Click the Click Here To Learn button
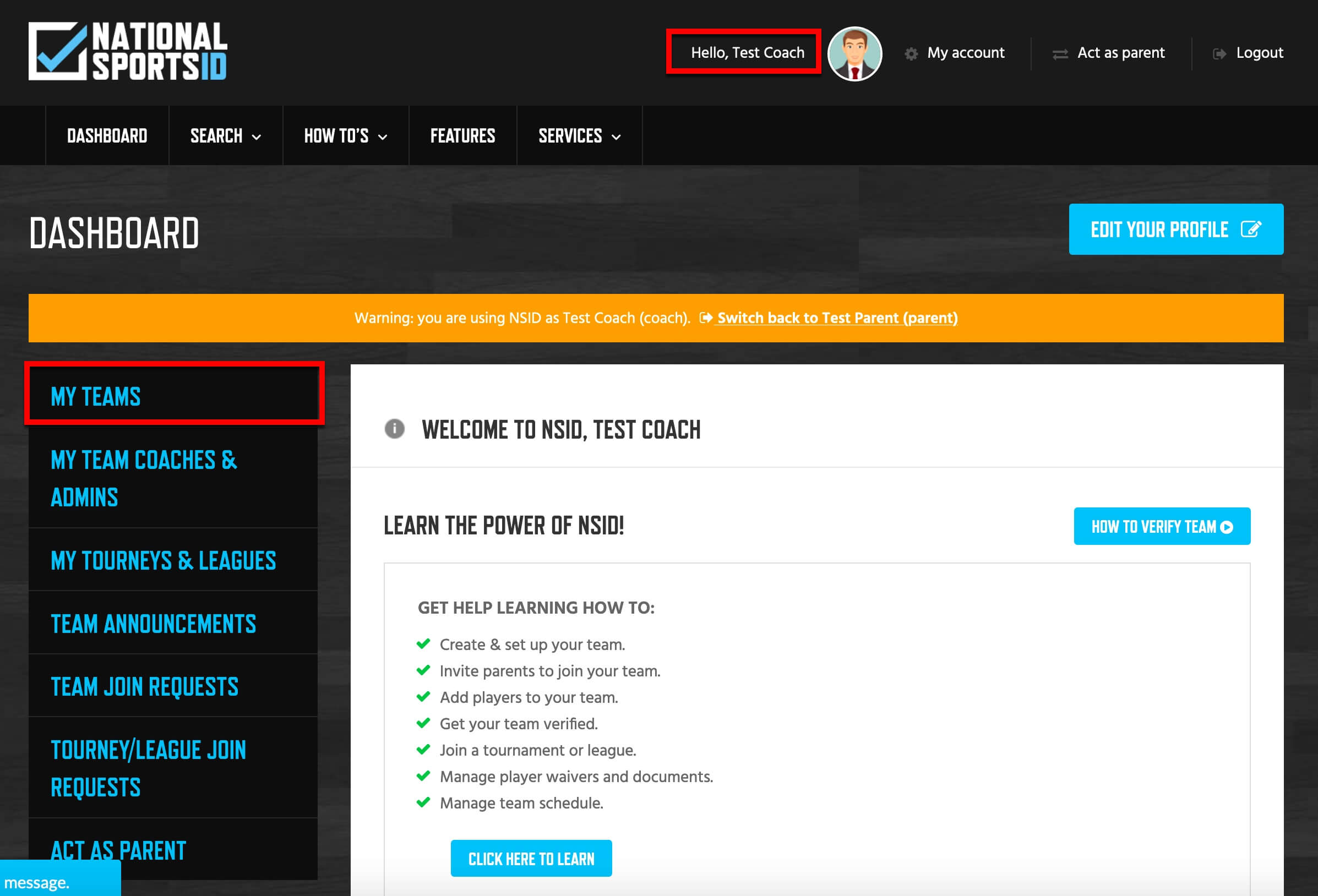This screenshot has width=1318, height=896. click(x=531, y=859)
